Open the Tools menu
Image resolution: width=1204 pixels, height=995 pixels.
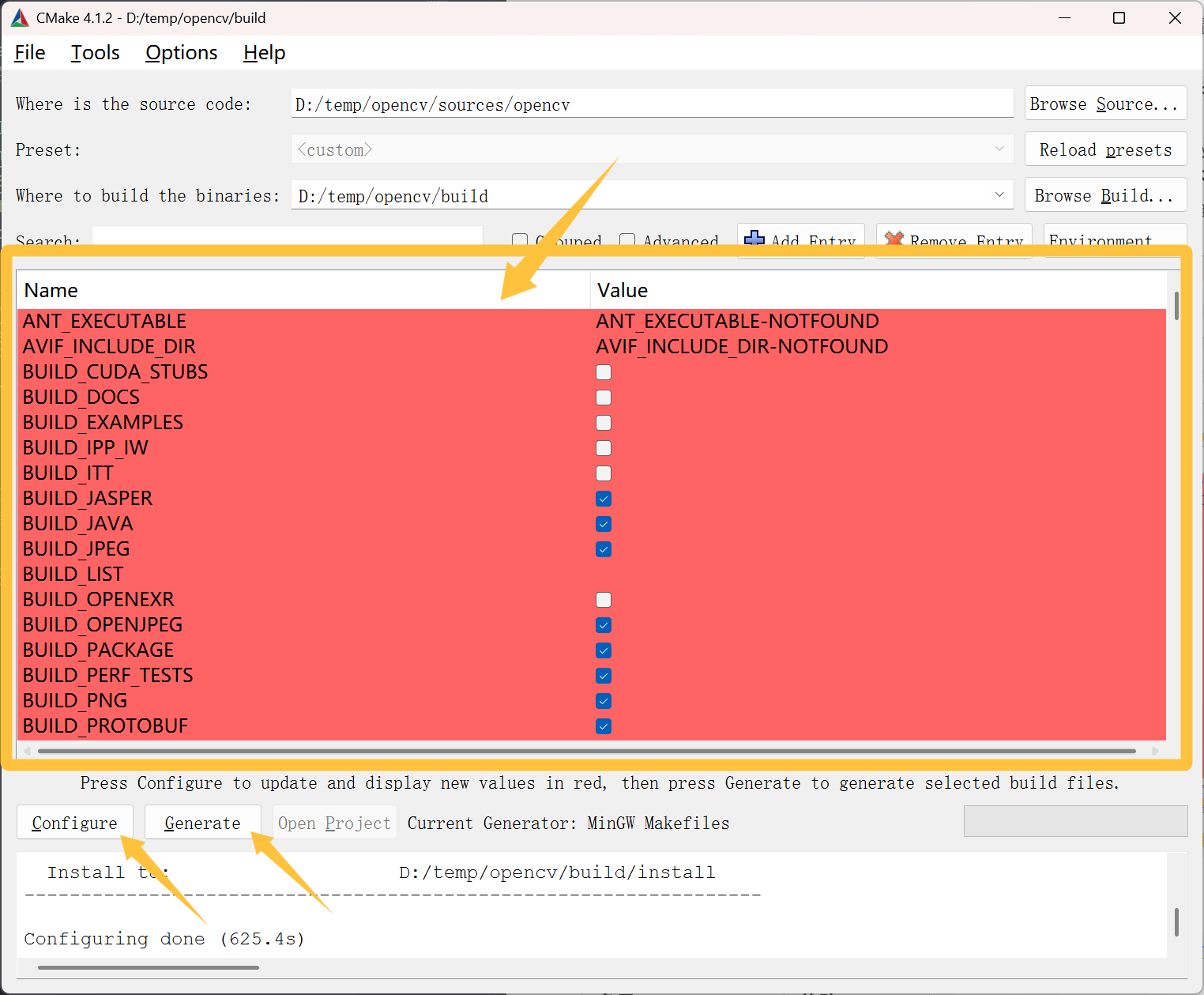pyautogui.click(x=94, y=52)
